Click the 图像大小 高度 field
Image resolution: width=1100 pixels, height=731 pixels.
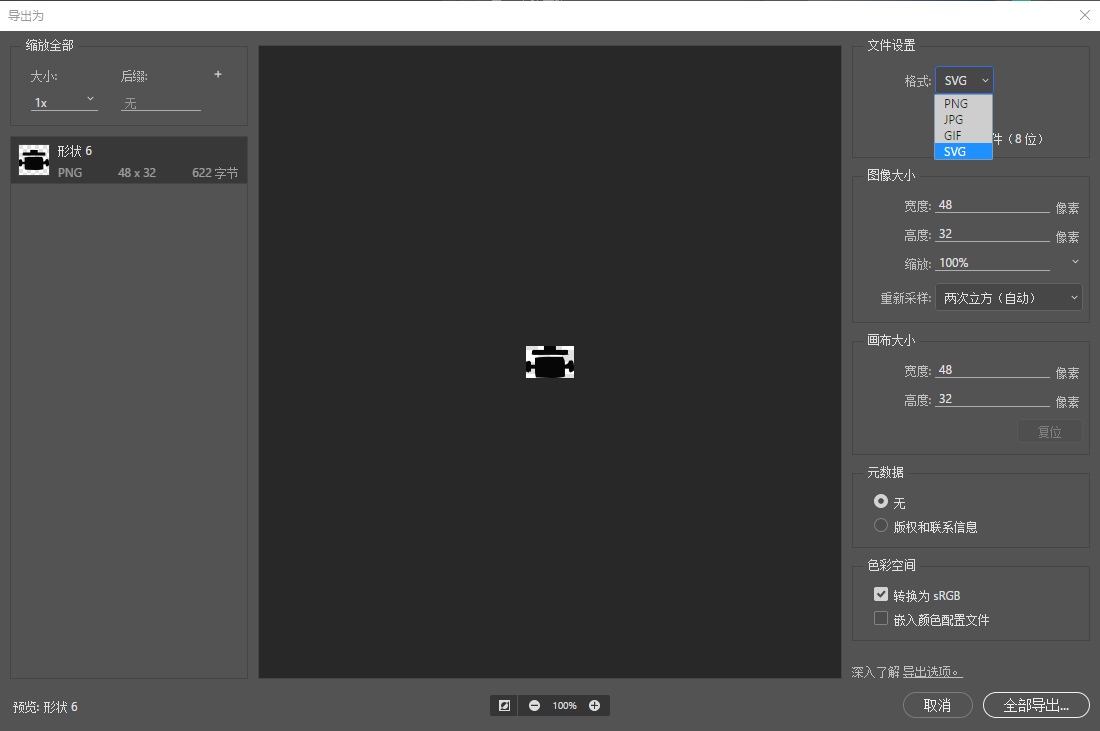coord(993,234)
